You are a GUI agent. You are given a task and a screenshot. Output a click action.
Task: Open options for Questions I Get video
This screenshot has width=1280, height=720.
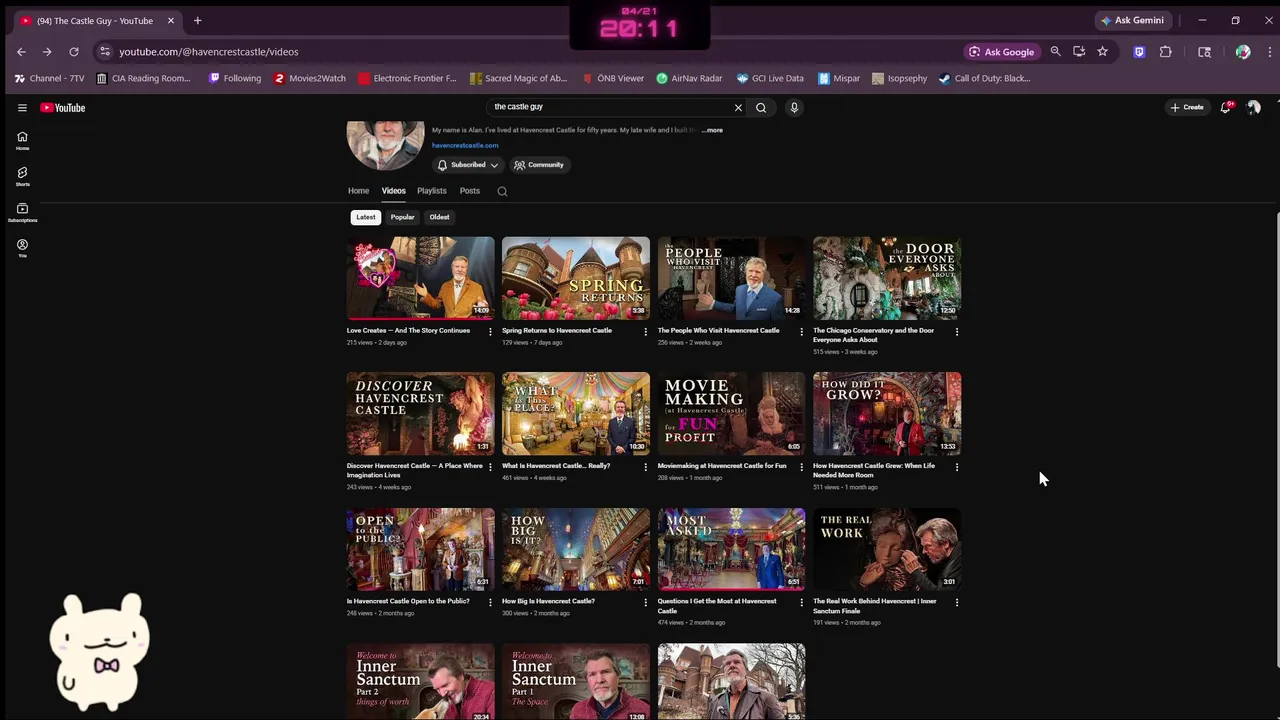point(801,602)
